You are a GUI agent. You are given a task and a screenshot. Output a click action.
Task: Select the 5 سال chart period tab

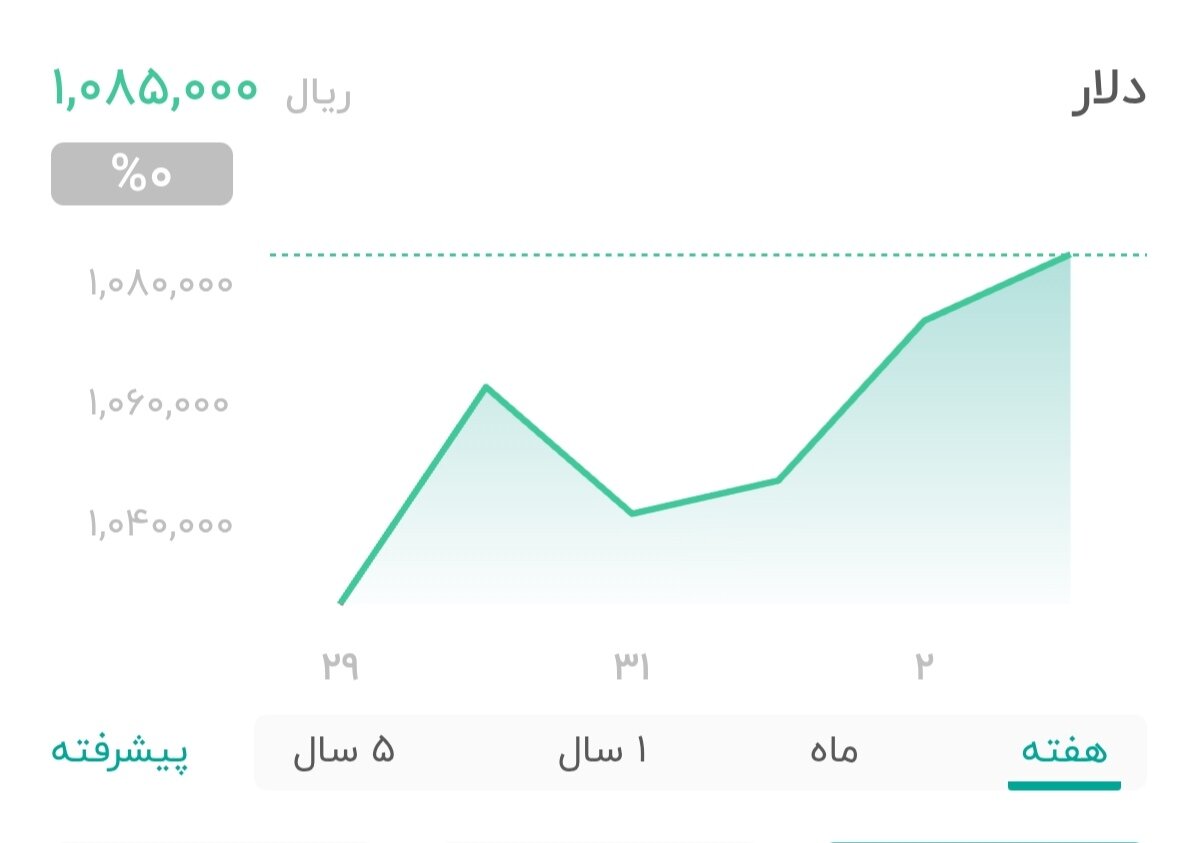(x=344, y=752)
